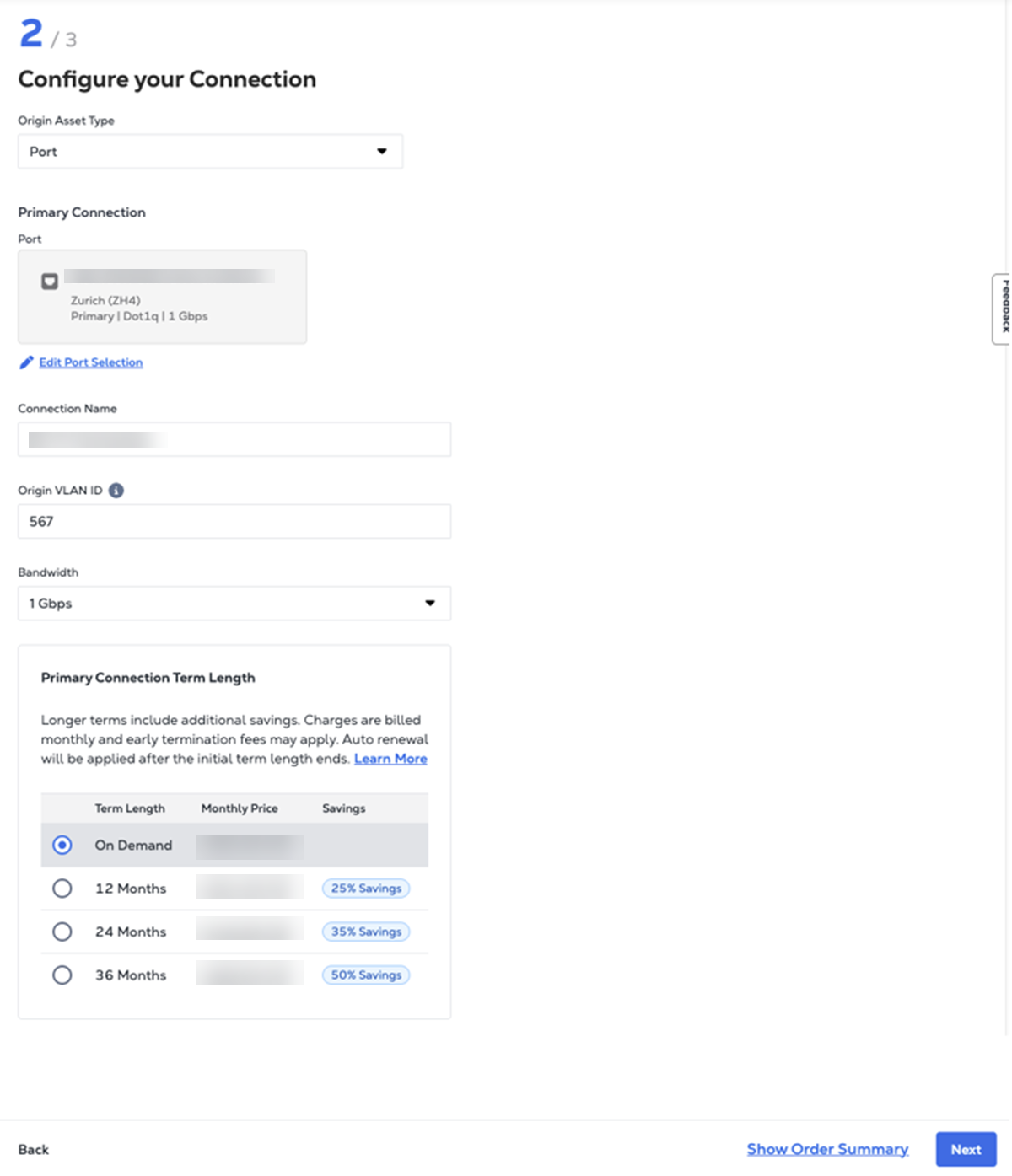Pick the 36 Months term radio button
The image size is (1012, 1176).
(x=62, y=975)
